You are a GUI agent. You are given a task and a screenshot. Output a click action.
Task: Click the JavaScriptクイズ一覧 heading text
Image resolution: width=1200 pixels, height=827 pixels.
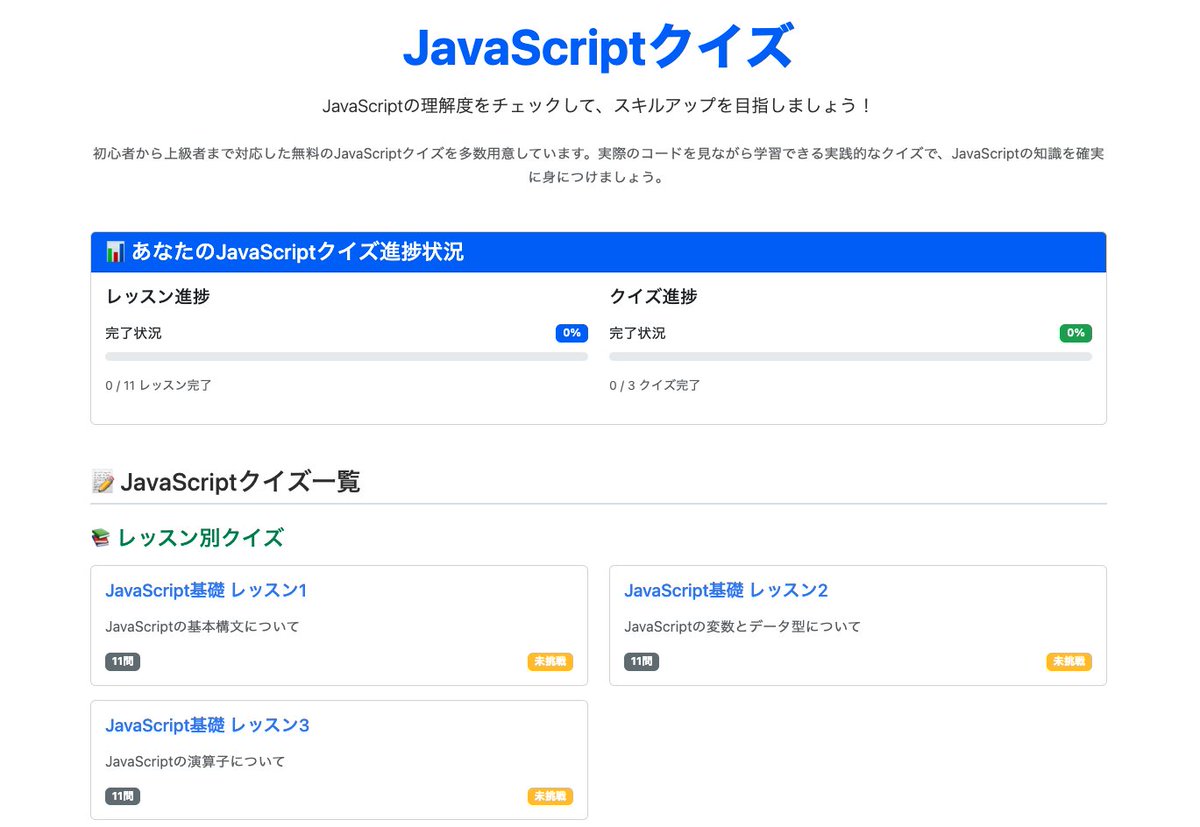[240, 483]
